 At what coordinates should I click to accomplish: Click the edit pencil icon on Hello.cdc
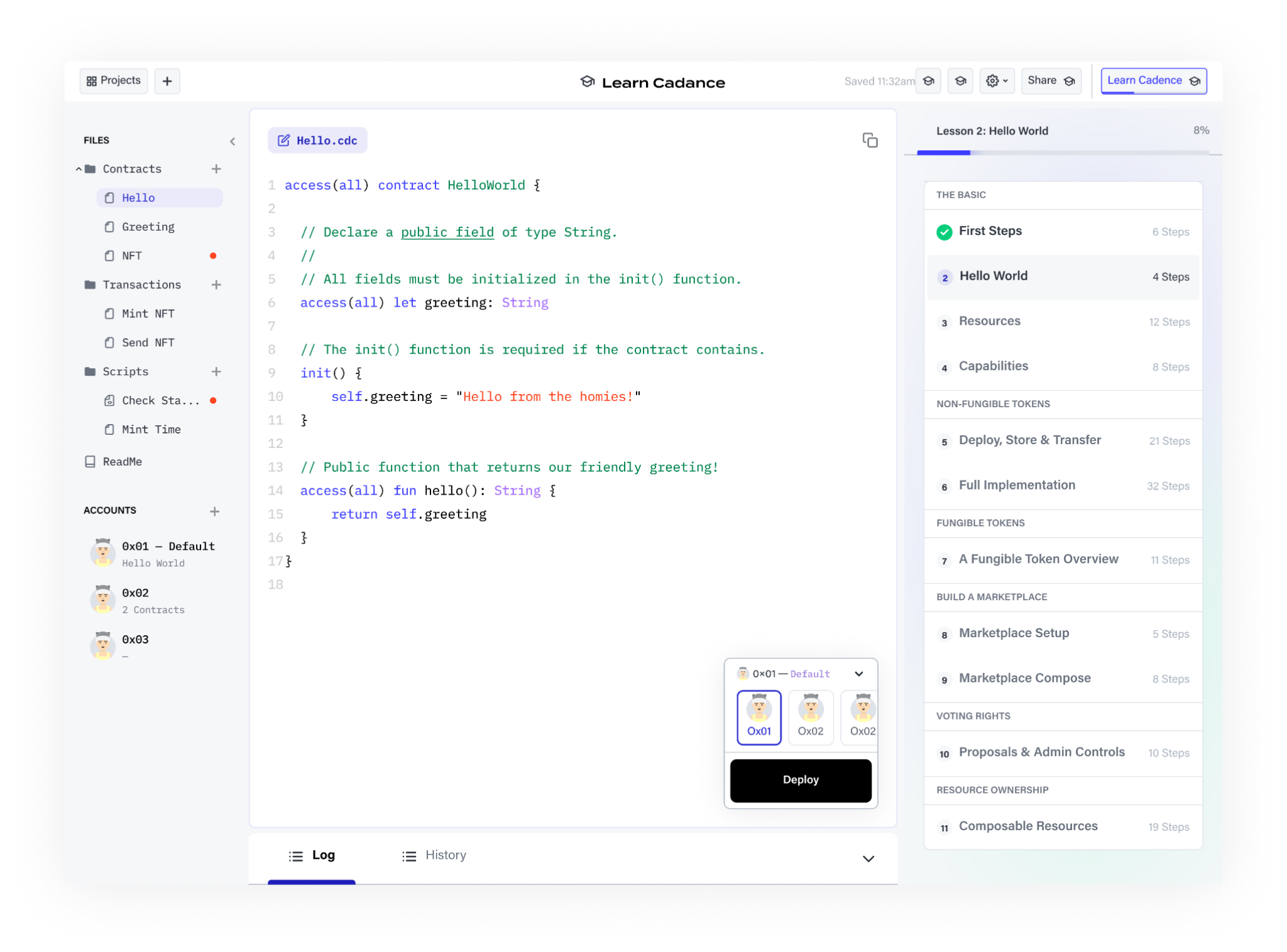pyautogui.click(x=283, y=140)
